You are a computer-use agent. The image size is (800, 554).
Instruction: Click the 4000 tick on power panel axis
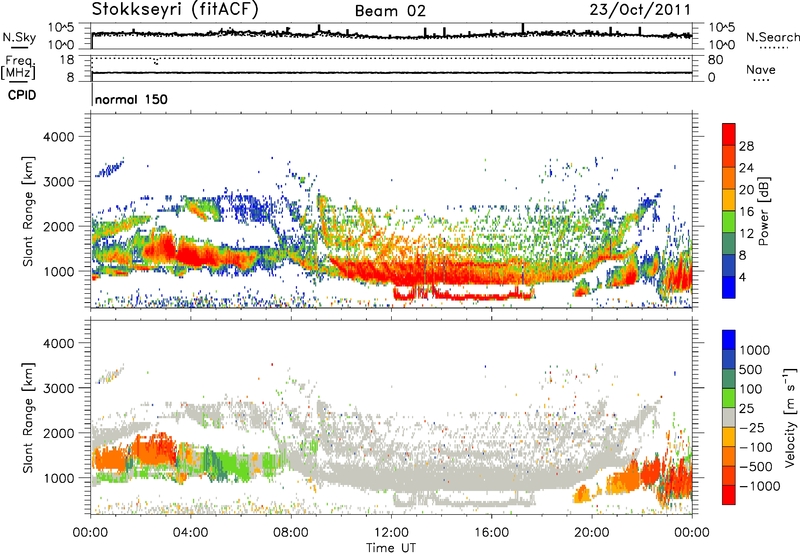[x=58, y=137]
